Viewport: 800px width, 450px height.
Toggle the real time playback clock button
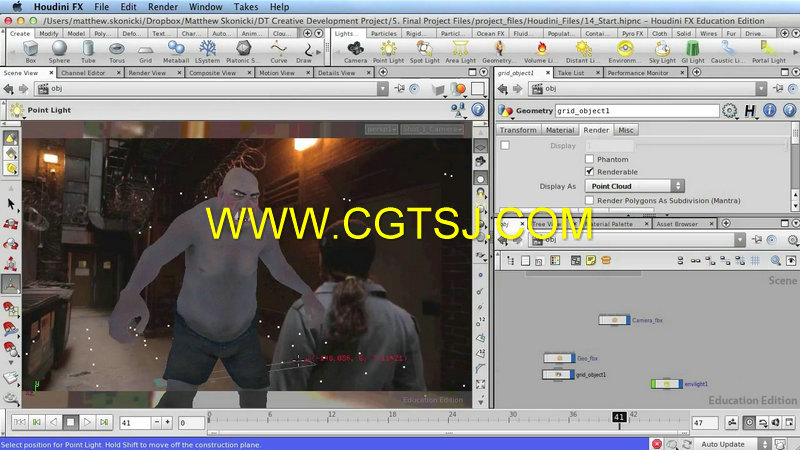(749, 422)
